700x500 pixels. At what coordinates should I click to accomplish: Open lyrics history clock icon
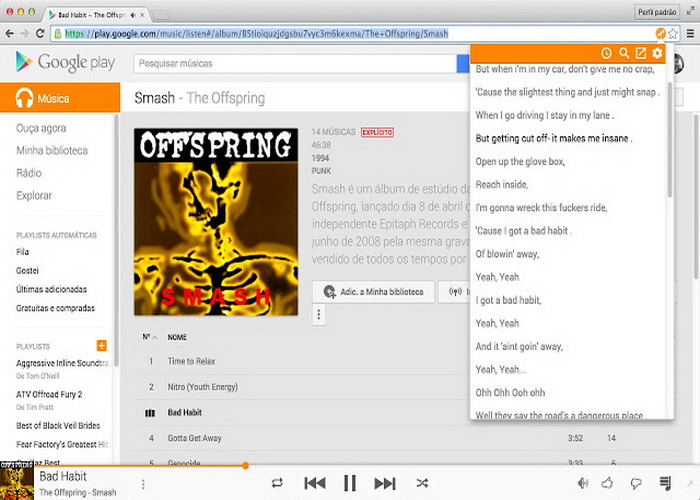[x=606, y=54]
